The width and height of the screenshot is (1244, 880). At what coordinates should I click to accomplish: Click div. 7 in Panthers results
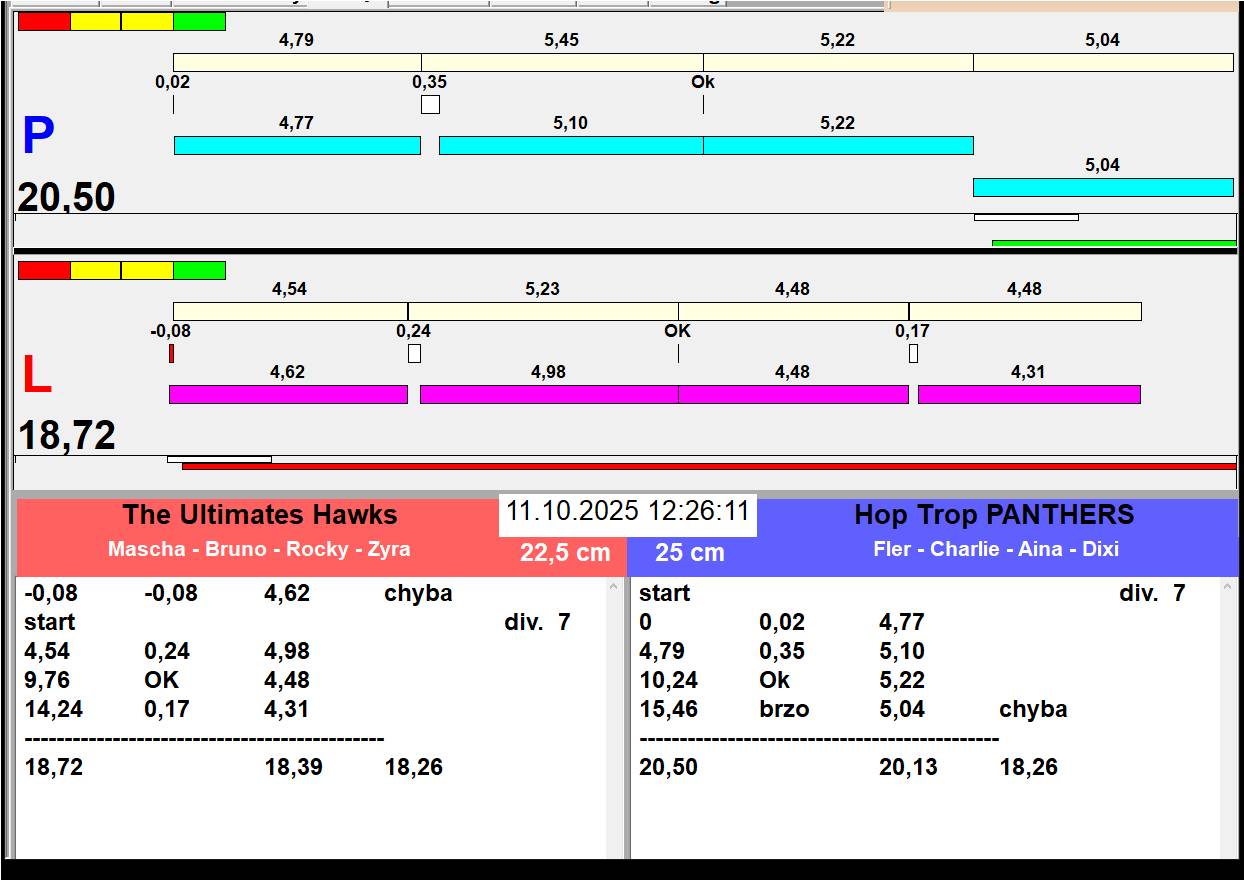click(1152, 593)
